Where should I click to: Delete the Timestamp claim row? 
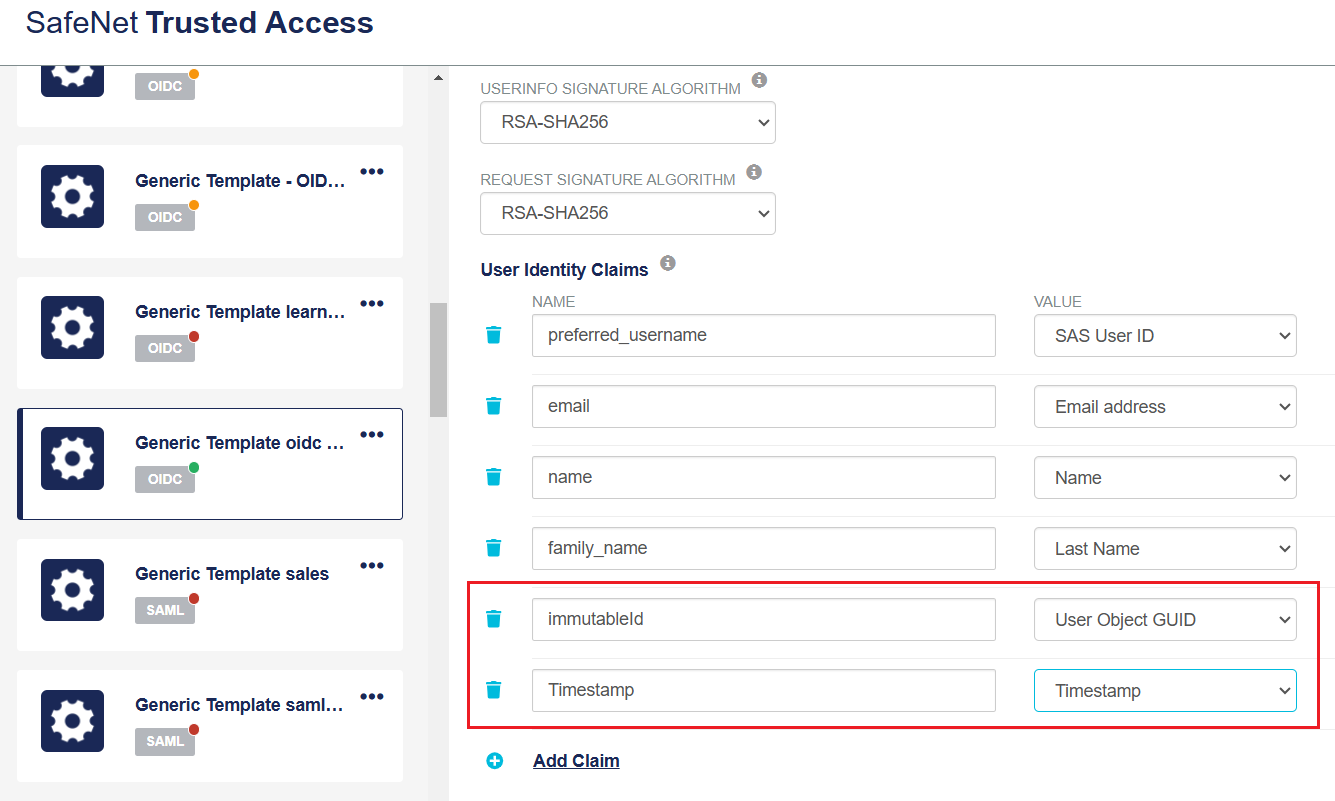pos(493,690)
